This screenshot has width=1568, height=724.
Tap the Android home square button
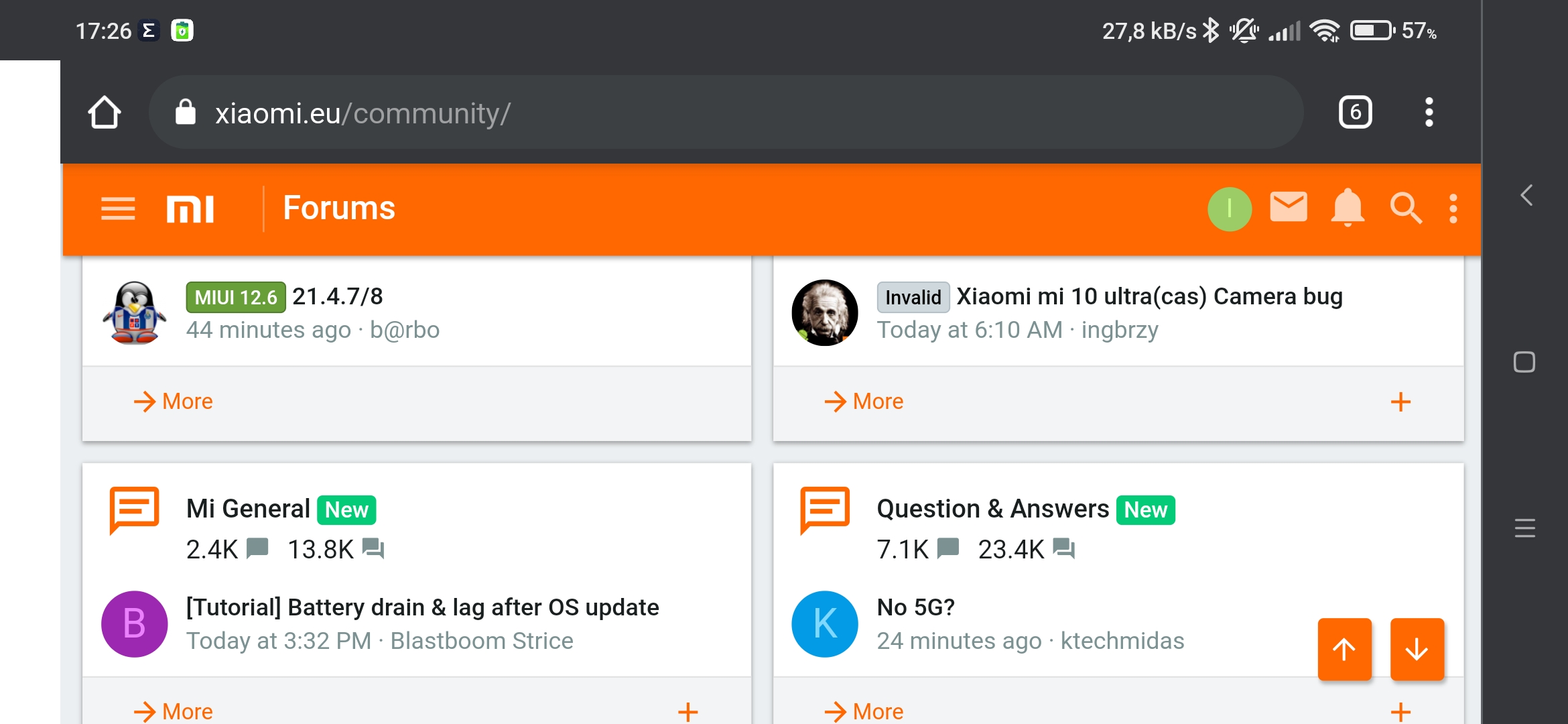click(1524, 362)
